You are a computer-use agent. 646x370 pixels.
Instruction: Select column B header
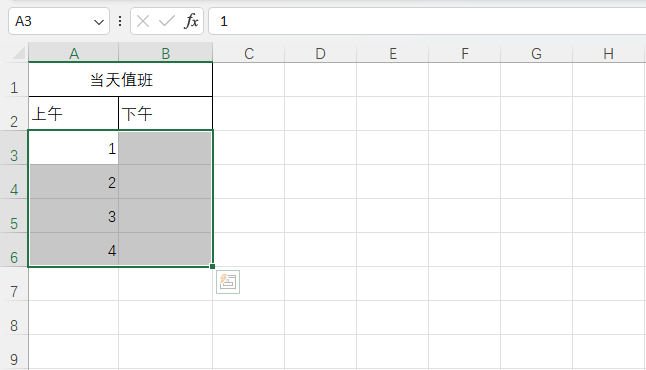166,53
